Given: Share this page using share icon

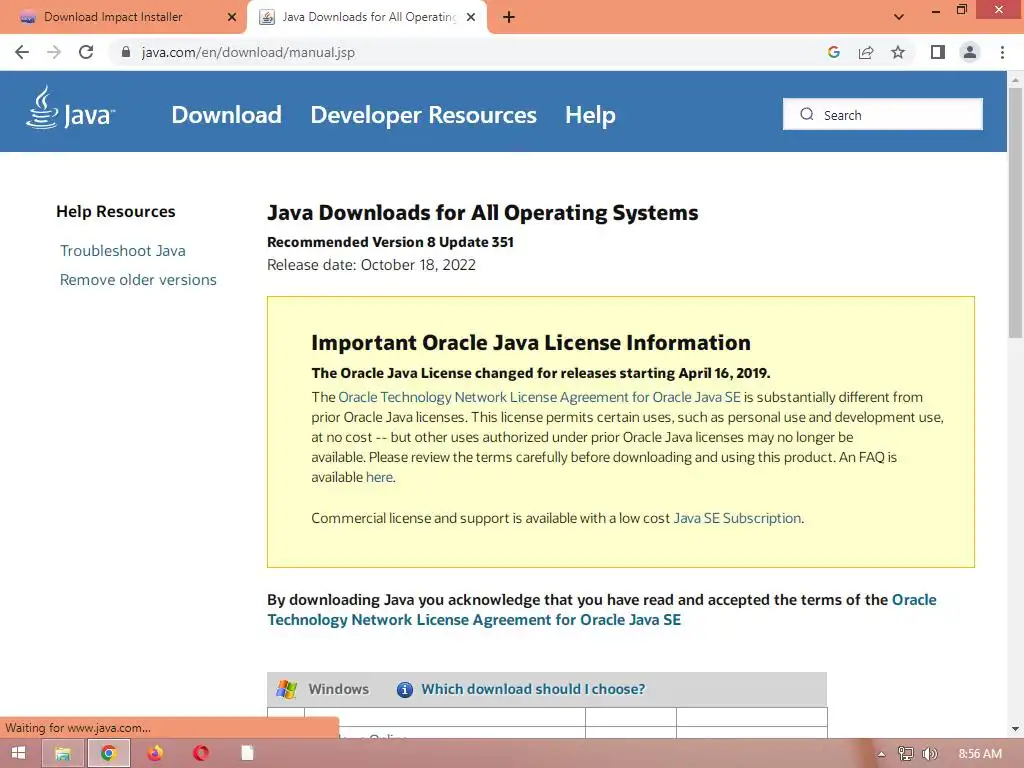Looking at the screenshot, I should click(866, 52).
